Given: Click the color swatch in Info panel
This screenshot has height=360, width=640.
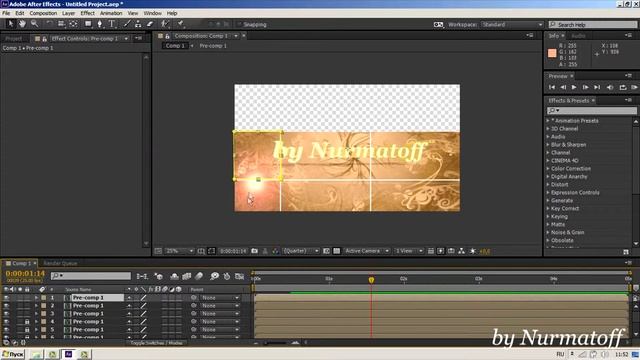Looking at the screenshot, I should pyautogui.click(x=552, y=53).
